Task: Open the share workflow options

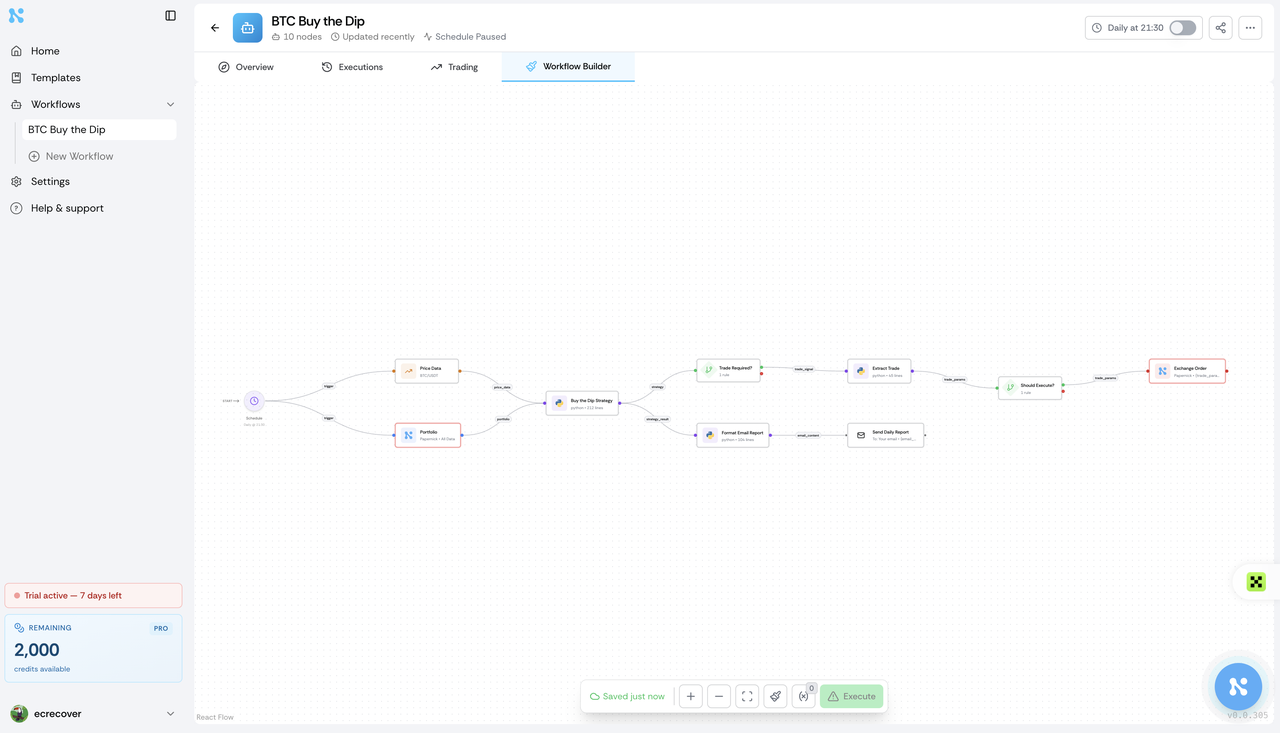Action: (x=1220, y=28)
